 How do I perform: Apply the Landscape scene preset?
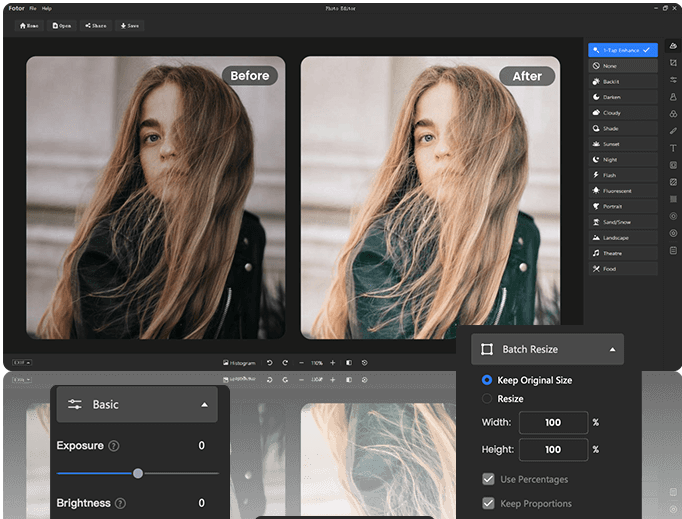623,238
